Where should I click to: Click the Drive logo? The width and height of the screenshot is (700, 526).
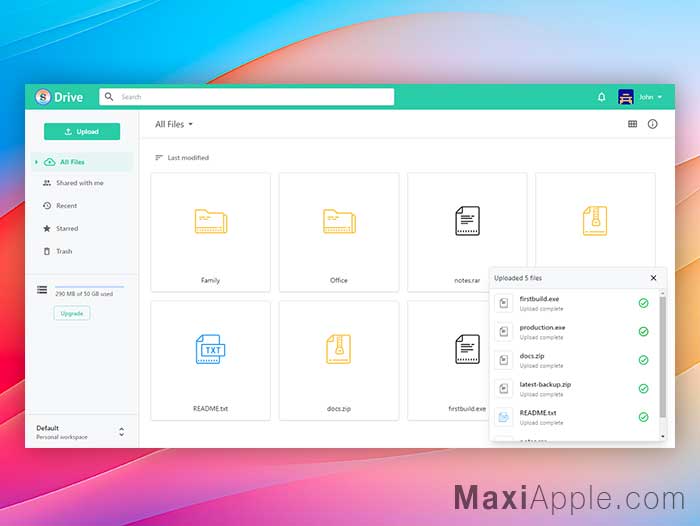(x=60, y=97)
